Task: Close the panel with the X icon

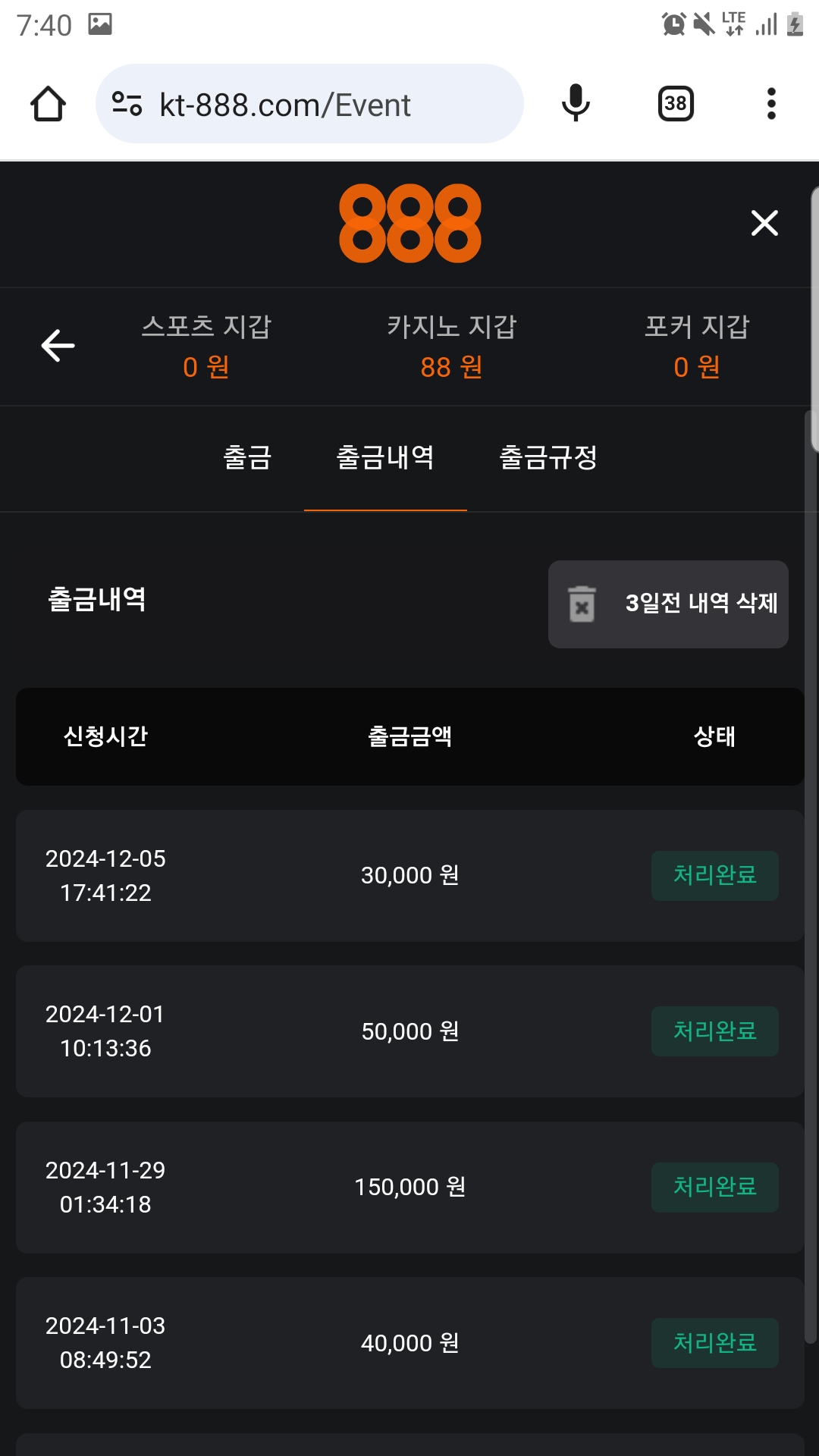Action: click(x=764, y=223)
